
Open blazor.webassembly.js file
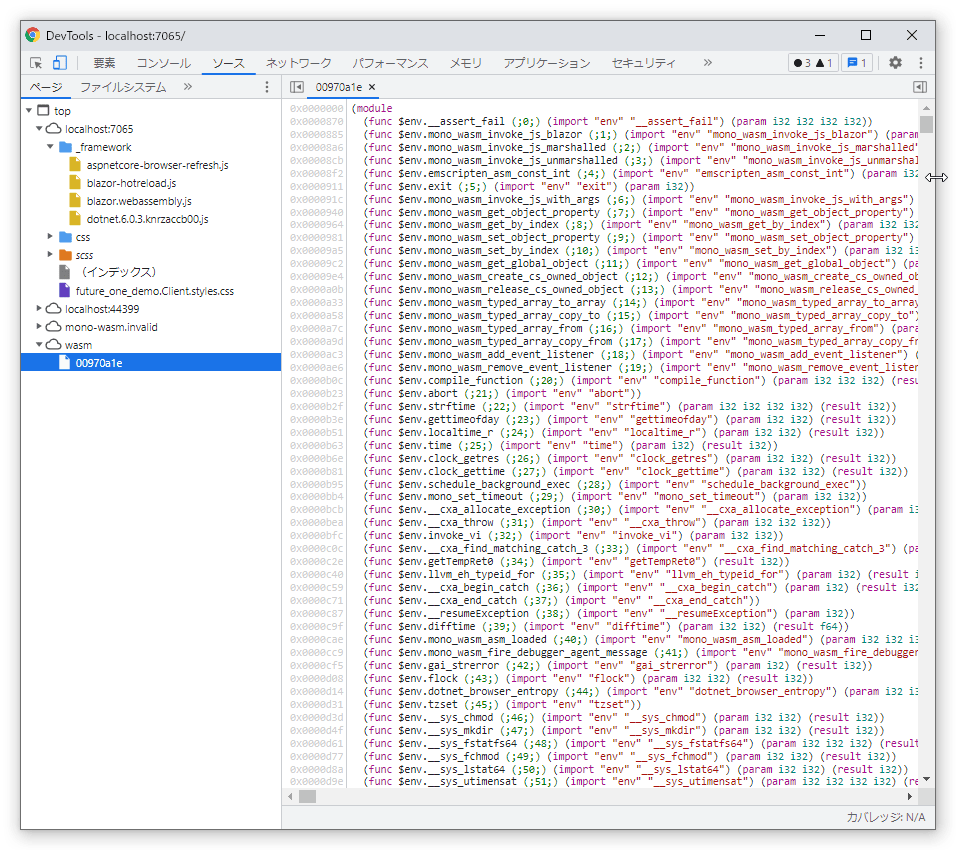[139, 201]
